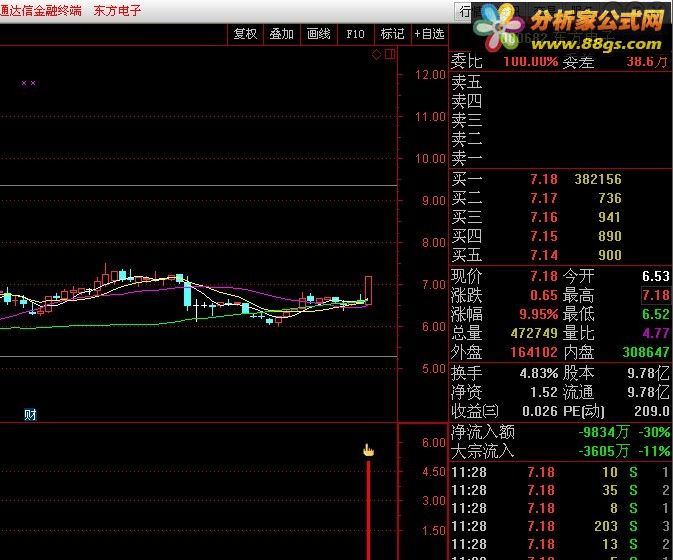
Task: Click 买一 volume 382156
Action: pos(598,179)
